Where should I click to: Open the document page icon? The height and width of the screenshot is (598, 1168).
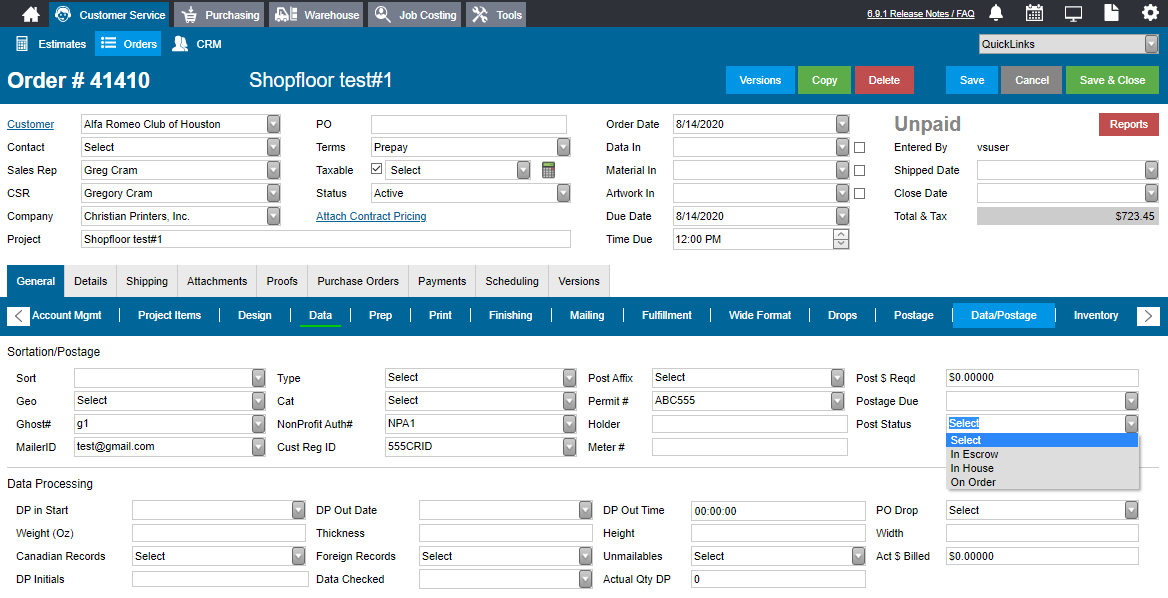pyautogui.click(x=1111, y=13)
